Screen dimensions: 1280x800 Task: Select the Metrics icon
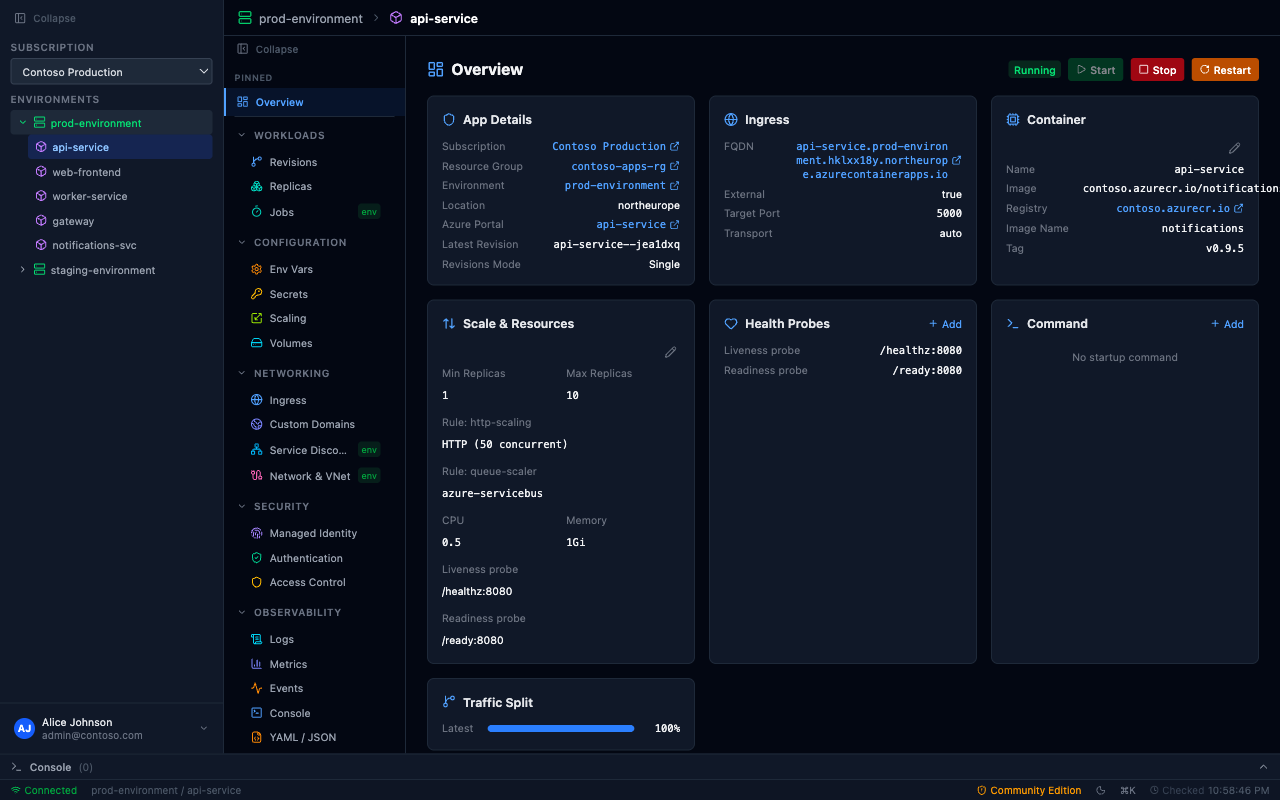256,663
